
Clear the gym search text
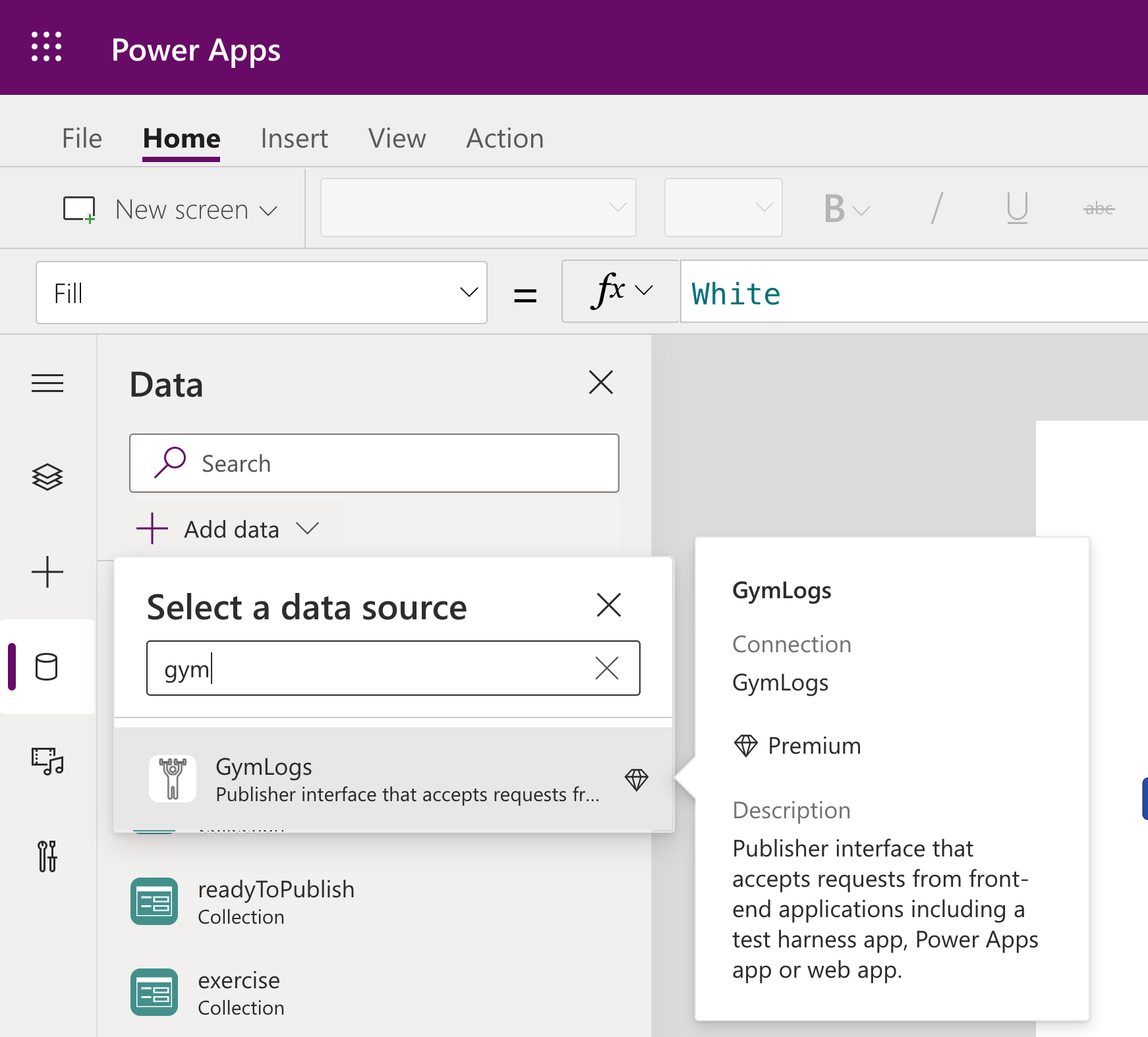607,668
